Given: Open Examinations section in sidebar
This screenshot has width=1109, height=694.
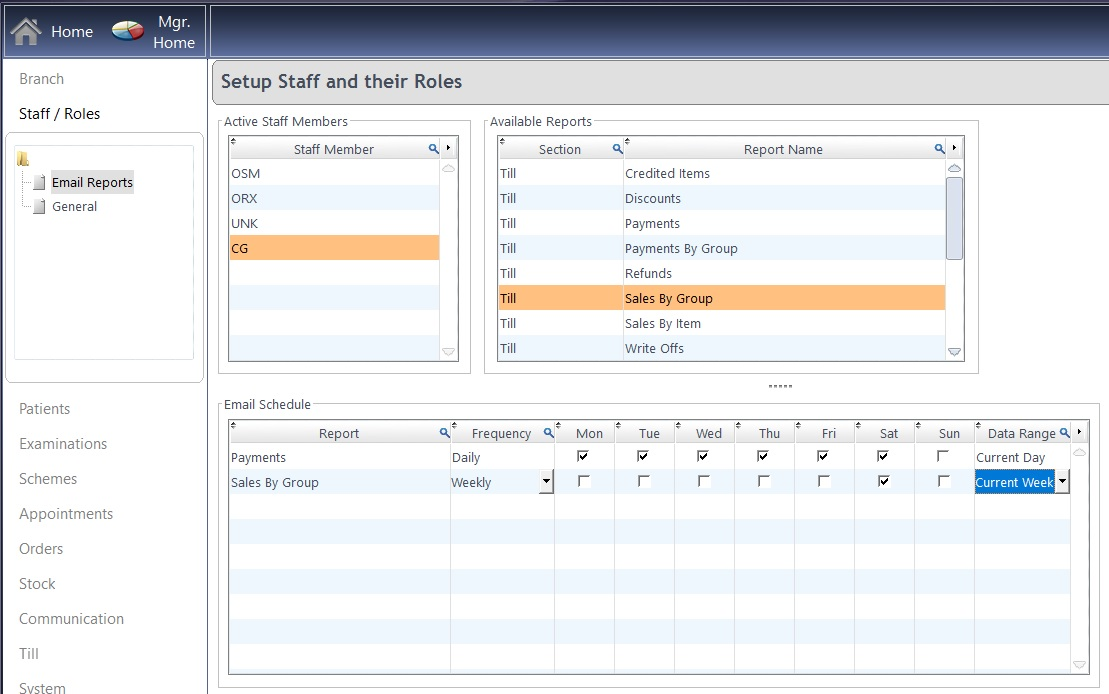Looking at the screenshot, I should tap(63, 444).
